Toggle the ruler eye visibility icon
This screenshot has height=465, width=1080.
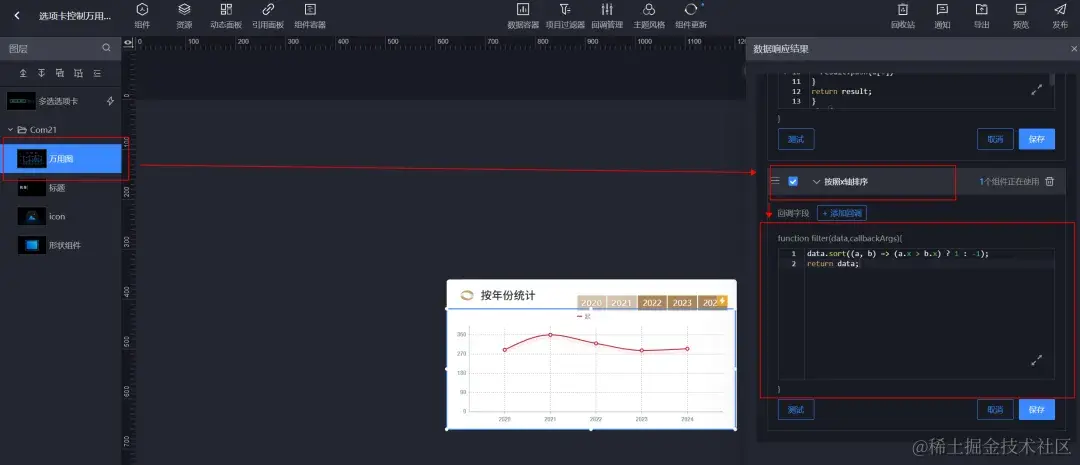pyautogui.click(x=128, y=42)
